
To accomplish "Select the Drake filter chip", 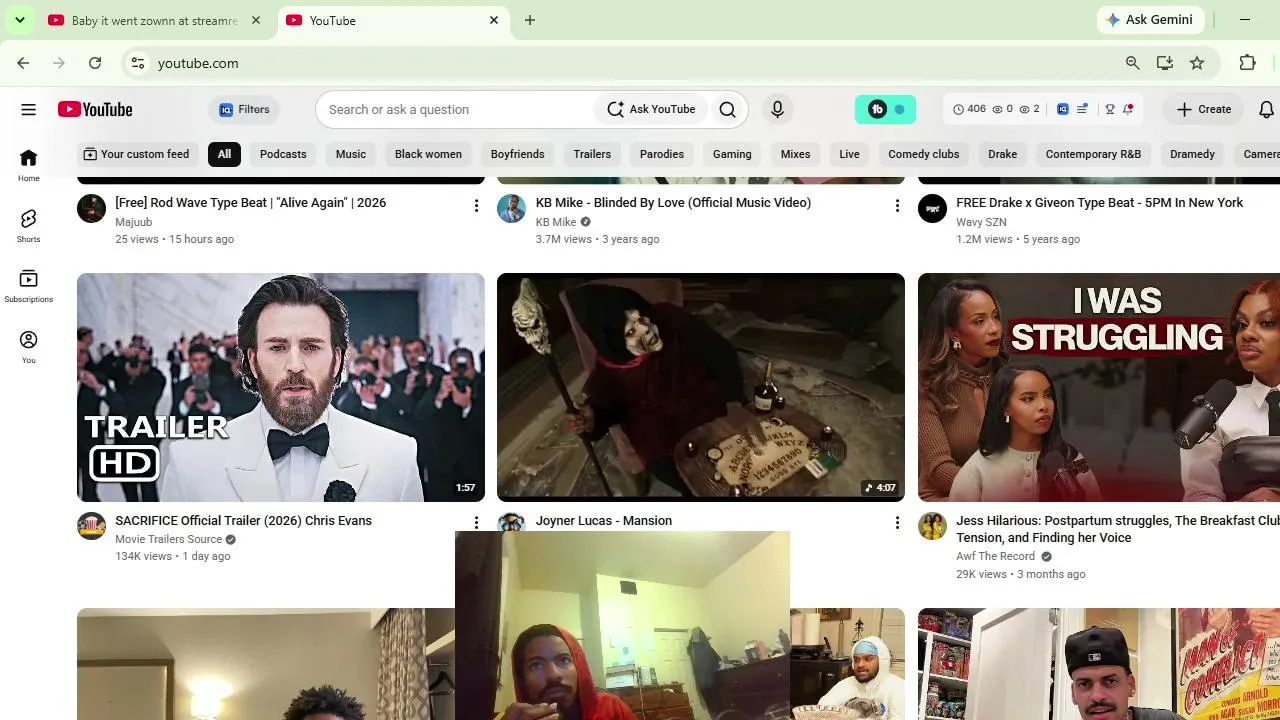I will tap(1002, 154).
